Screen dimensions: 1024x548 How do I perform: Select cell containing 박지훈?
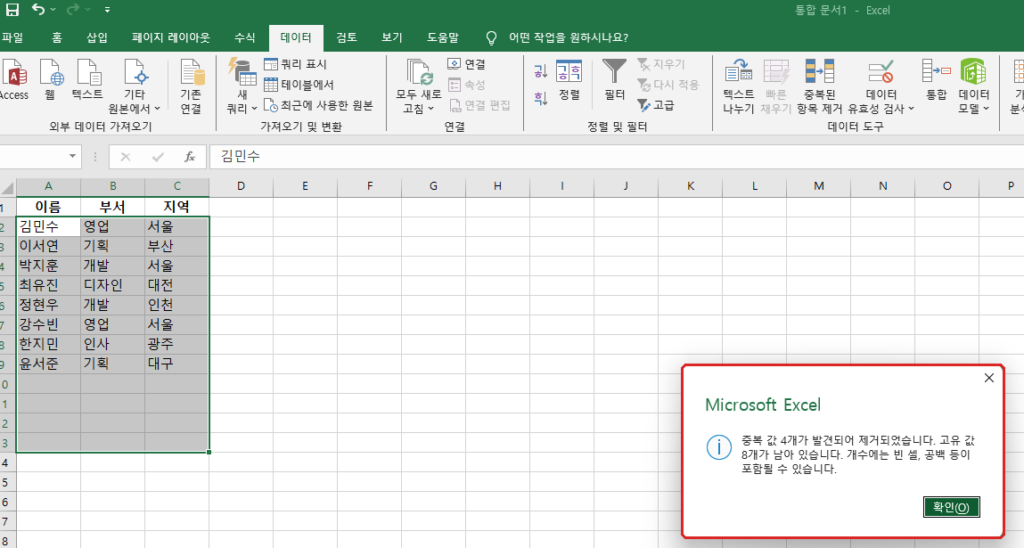tap(48, 266)
